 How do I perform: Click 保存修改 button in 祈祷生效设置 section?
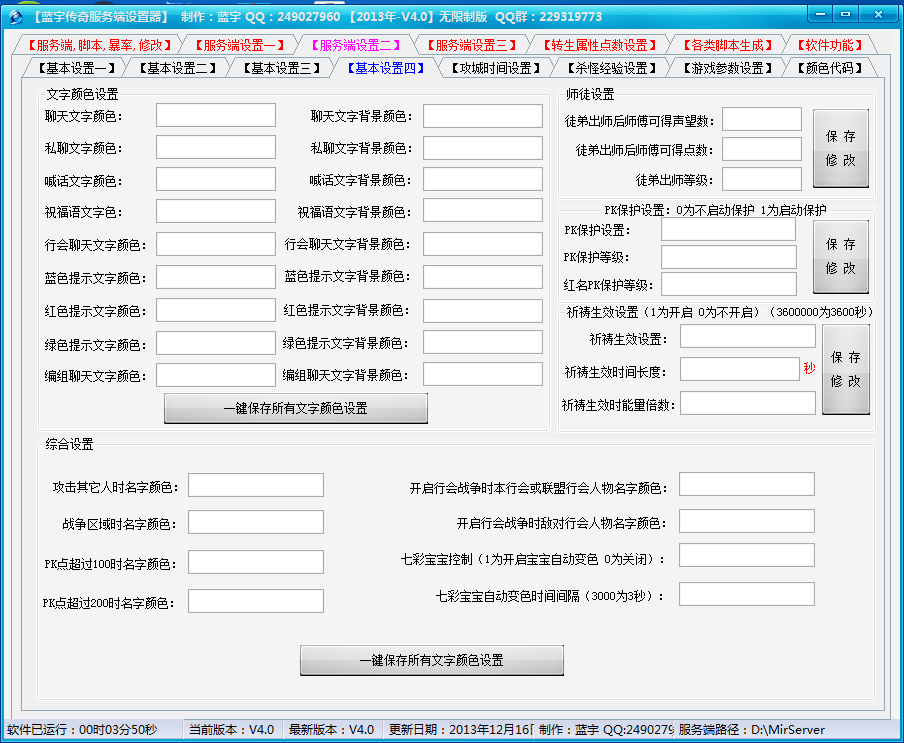pos(845,369)
